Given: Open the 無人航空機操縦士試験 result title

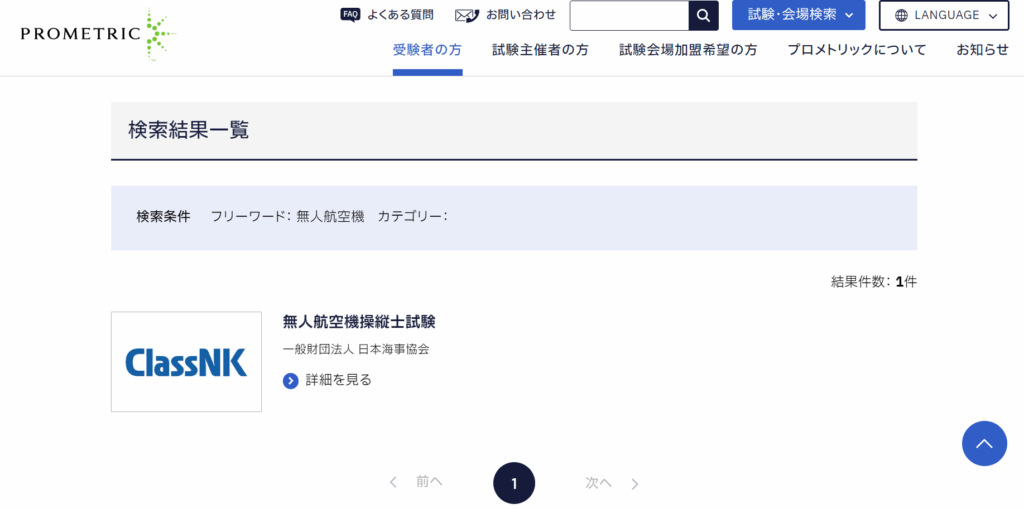Looking at the screenshot, I should (x=359, y=322).
